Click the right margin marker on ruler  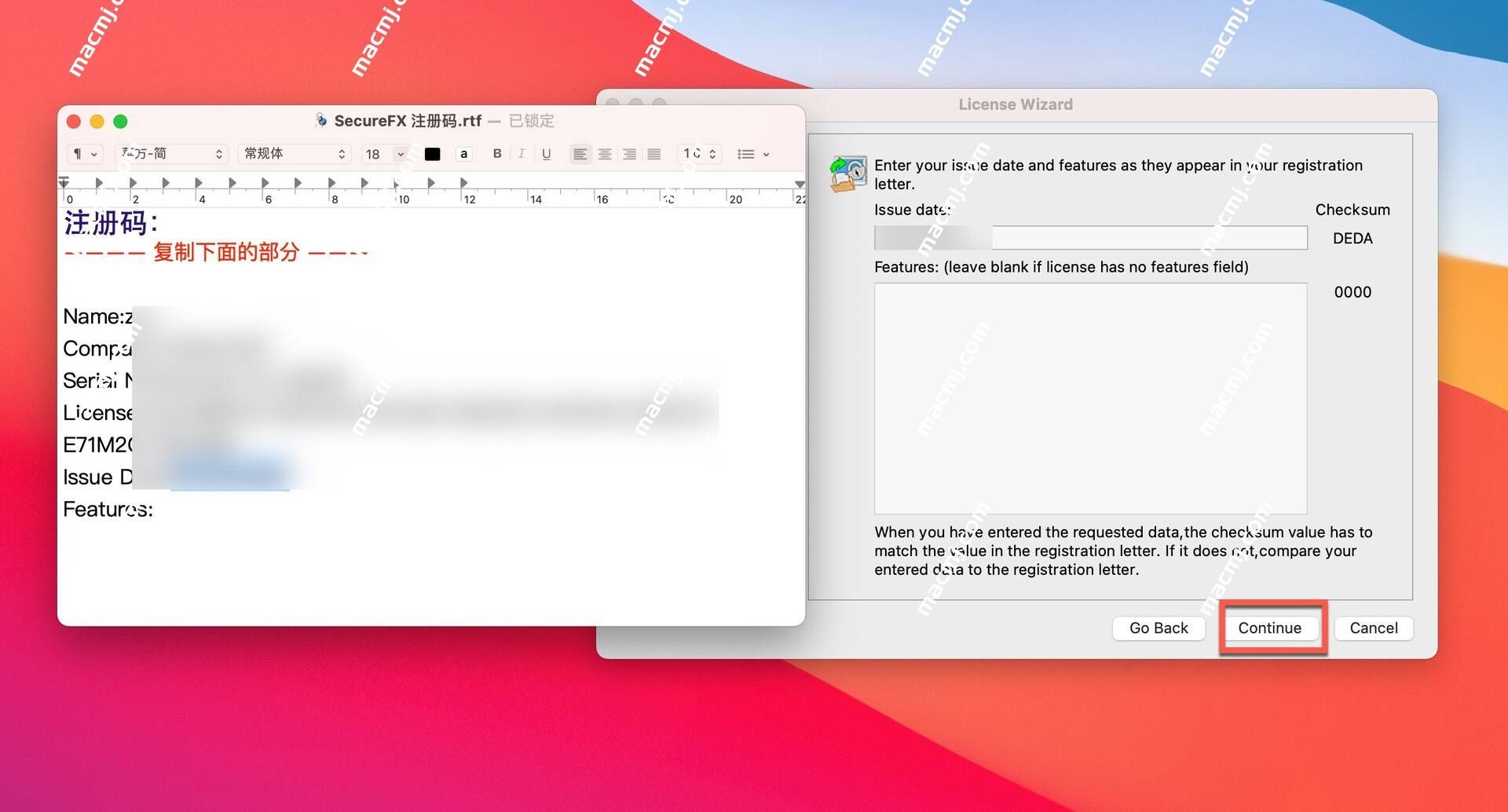(800, 184)
